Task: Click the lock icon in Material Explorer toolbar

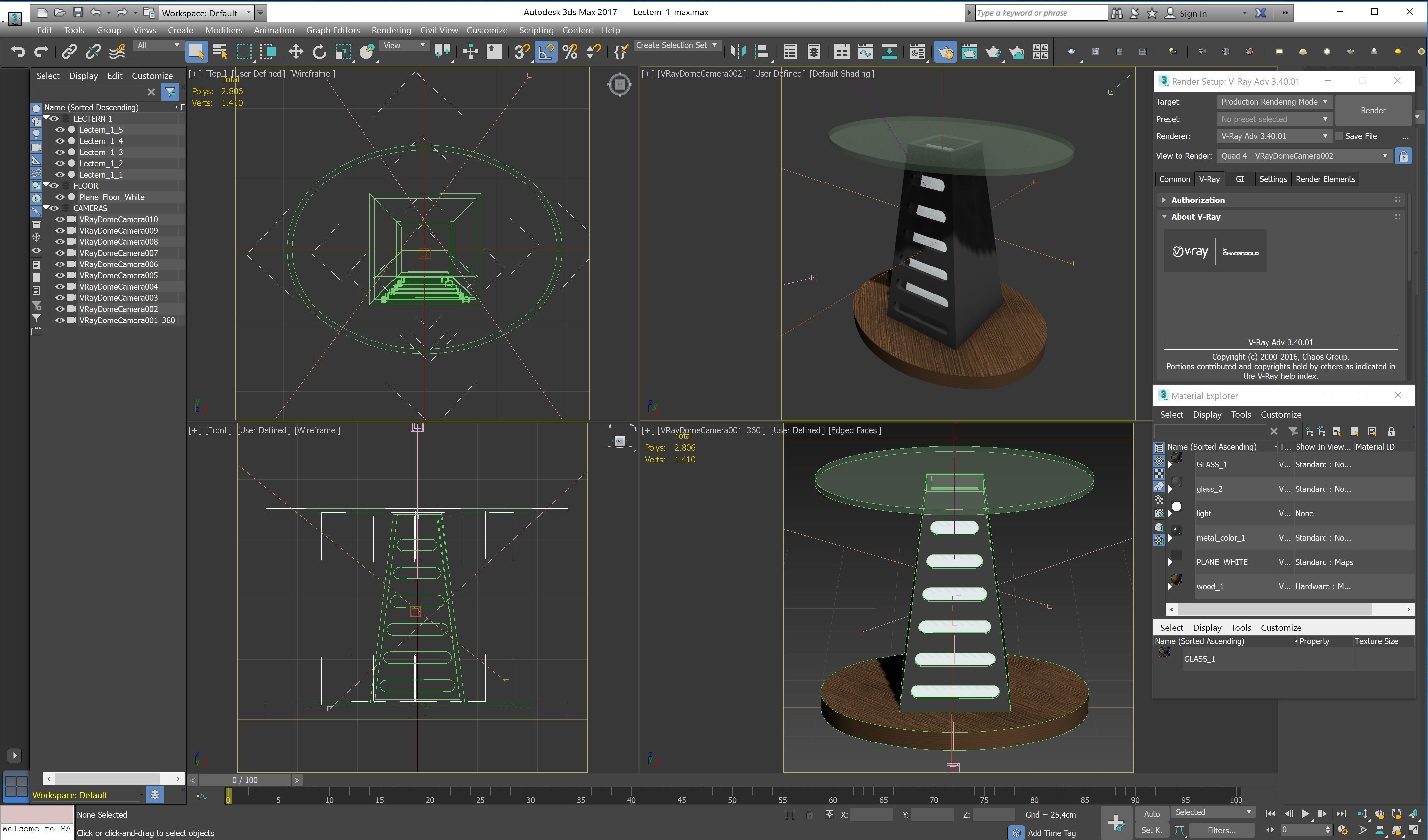Action: click(x=1391, y=431)
